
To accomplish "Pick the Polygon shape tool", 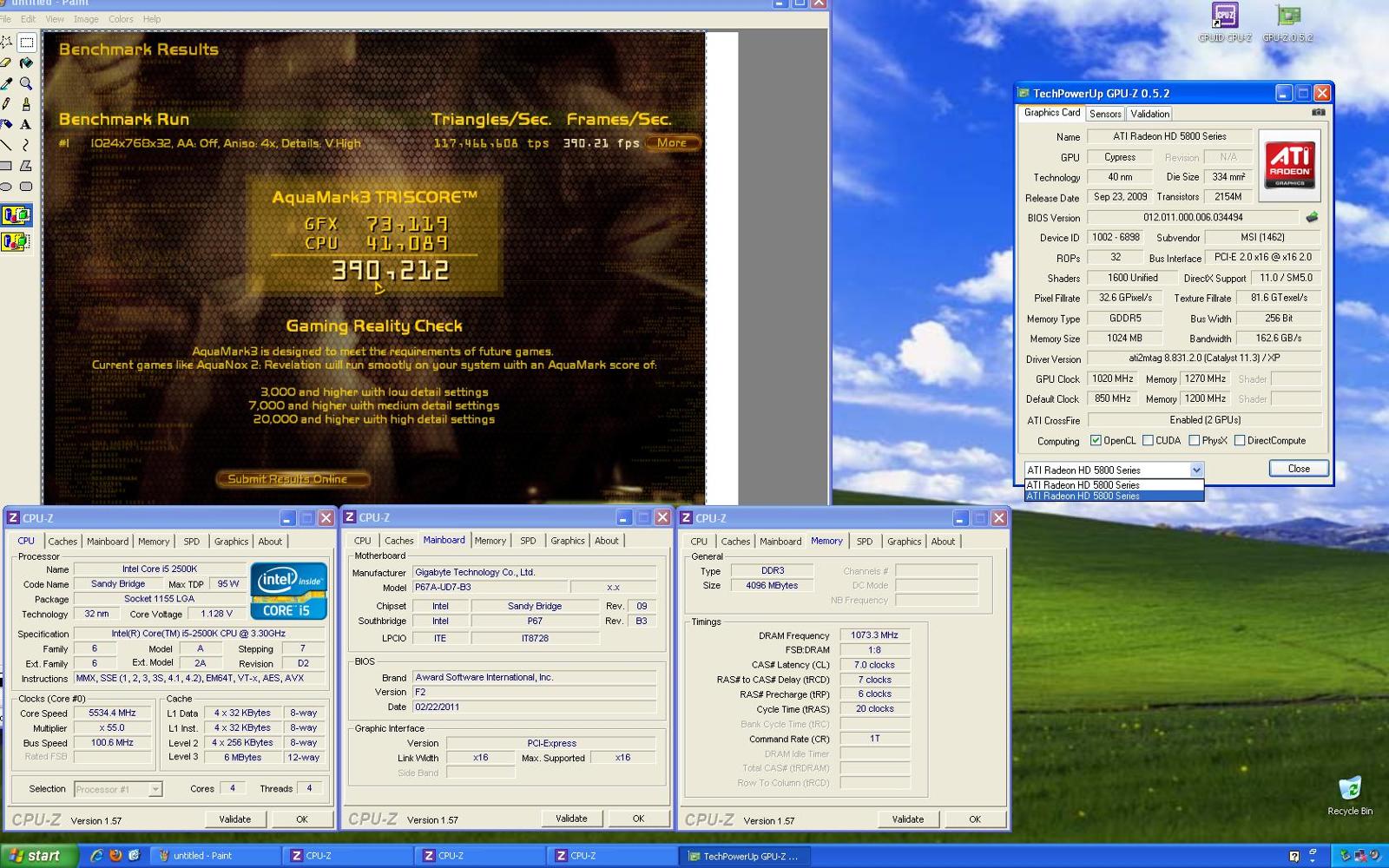I will point(27,166).
